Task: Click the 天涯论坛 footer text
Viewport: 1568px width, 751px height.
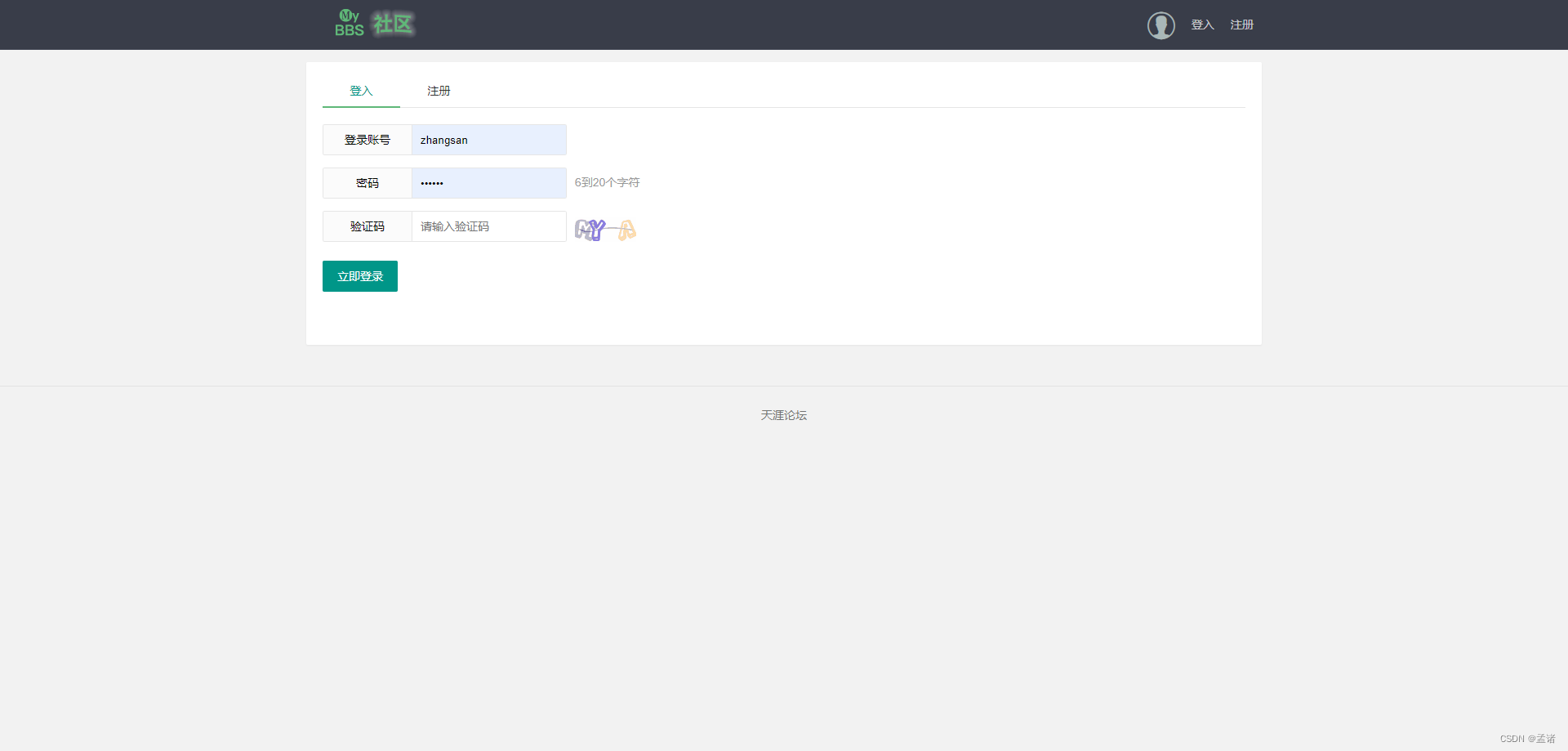Action: point(784,415)
